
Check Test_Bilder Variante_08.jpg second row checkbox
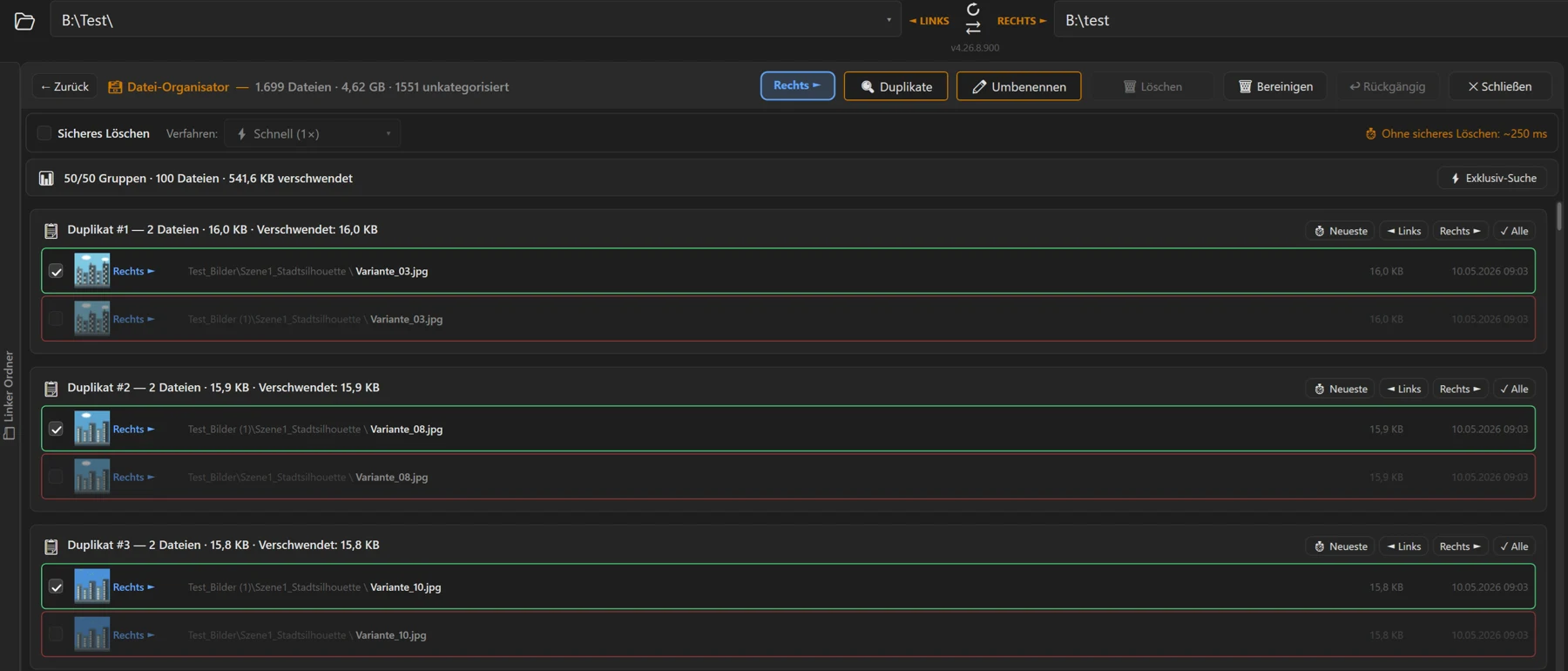[x=56, y=478]
